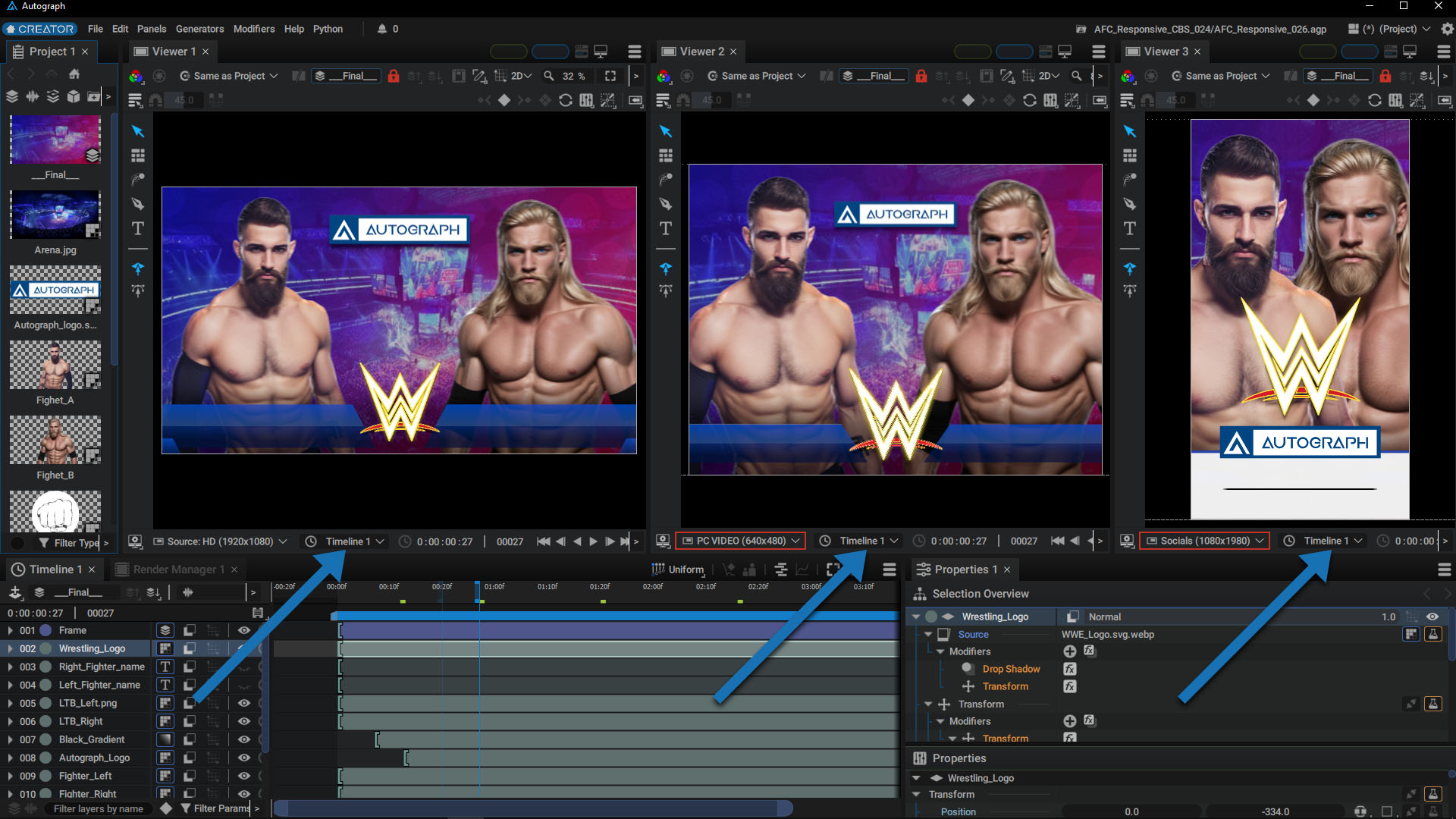Click the Filter Type funnel icon
Screen dimensions: 1456x819
pos(44,543)
